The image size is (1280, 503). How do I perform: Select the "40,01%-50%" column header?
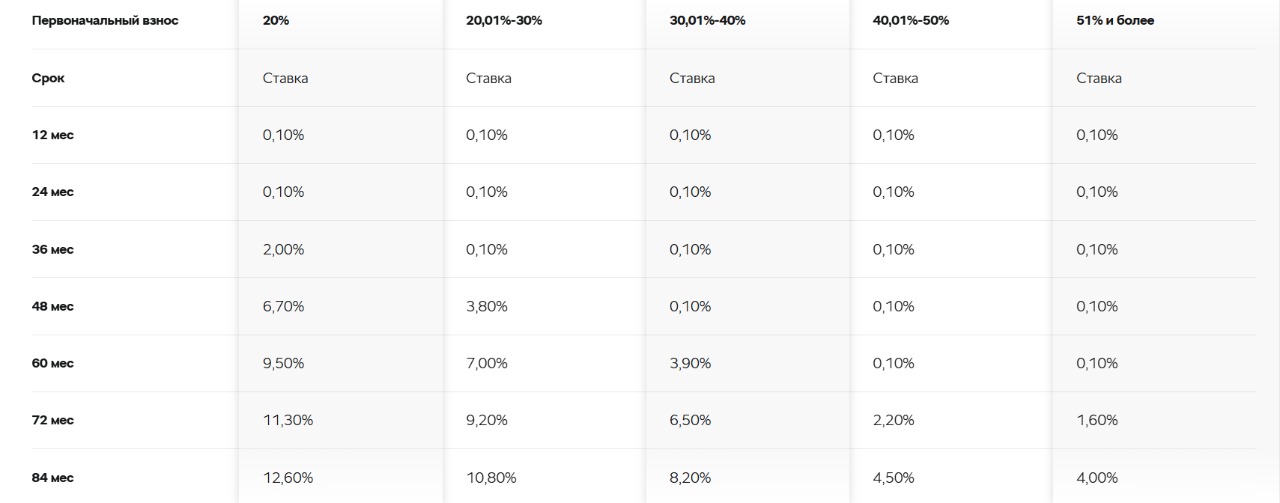pos(911,21)
